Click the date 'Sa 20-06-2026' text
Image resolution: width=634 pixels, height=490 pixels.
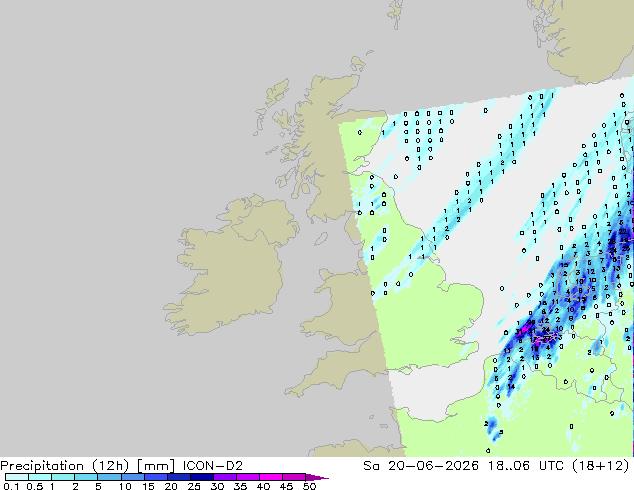pyautogui.click(x=421, y=466)
